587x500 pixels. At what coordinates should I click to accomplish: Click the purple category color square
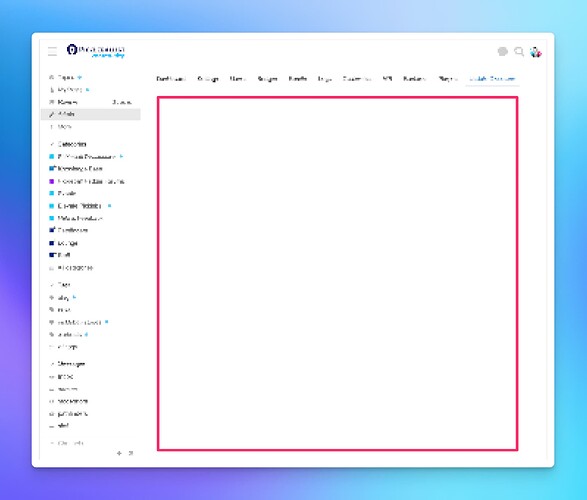[52, 182]
